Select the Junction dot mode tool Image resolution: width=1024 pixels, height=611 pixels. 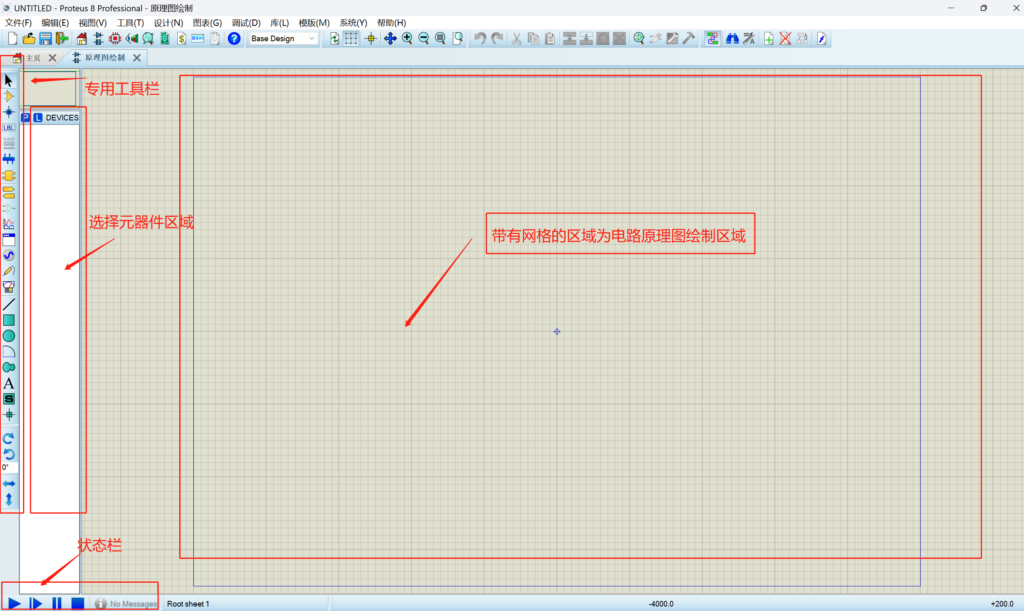pos(9,112)
